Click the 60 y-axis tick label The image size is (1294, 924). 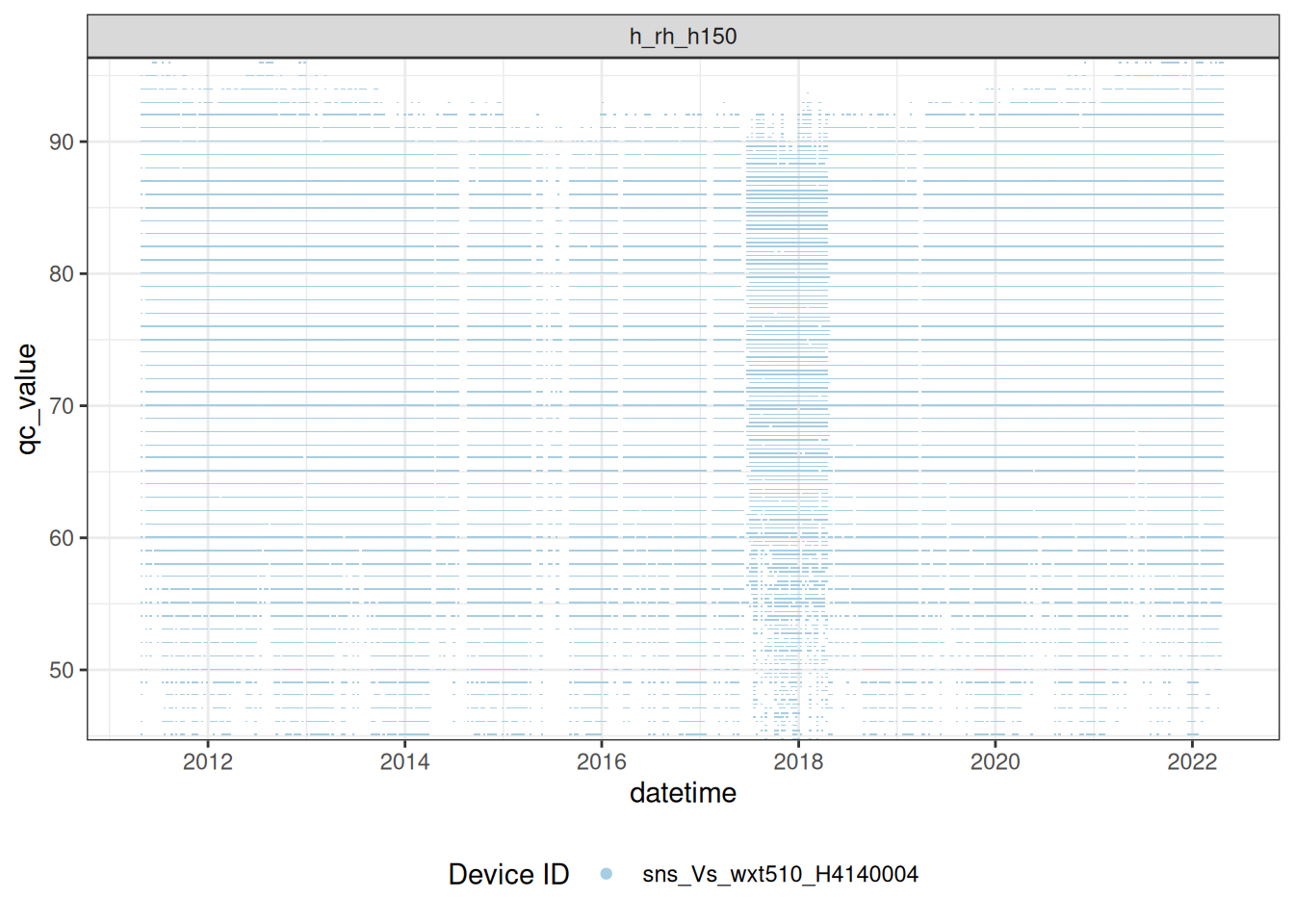point(62,538)
